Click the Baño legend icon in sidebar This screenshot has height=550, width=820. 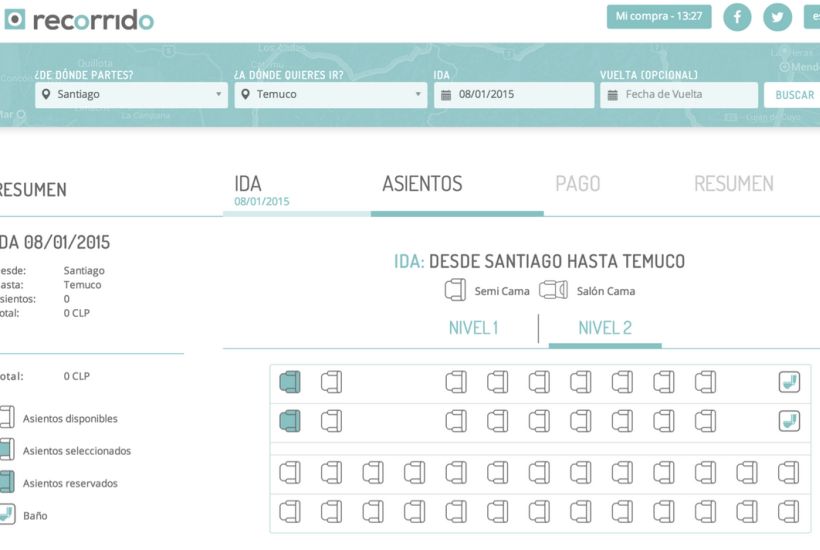pyautogui.click(x=7, y=514)
